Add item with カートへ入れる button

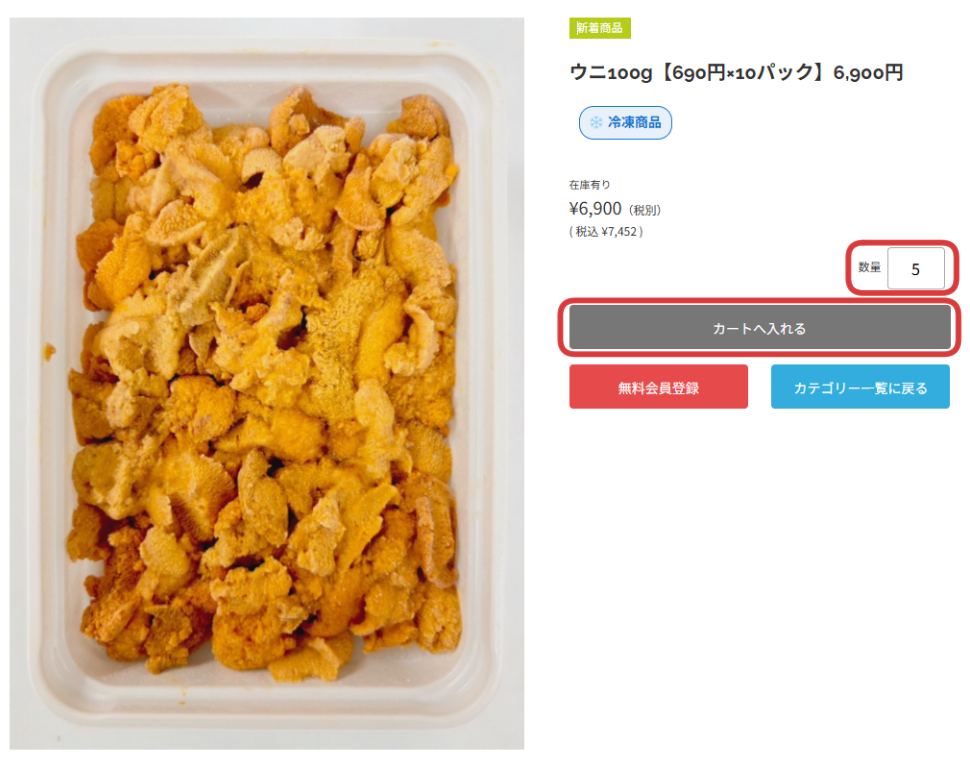[x=760, y=328]
